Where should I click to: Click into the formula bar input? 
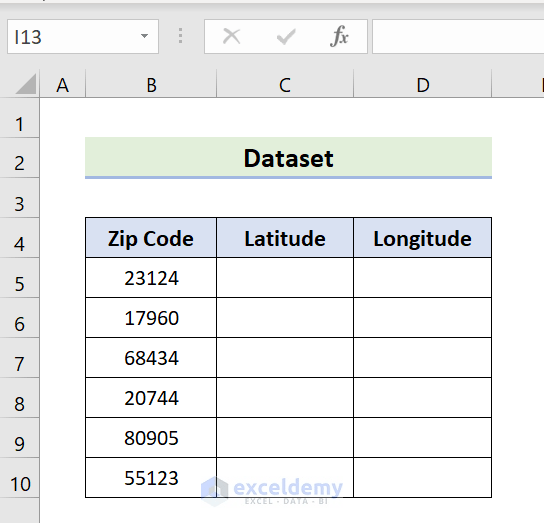pyautogui.click(x=458, y=36)
